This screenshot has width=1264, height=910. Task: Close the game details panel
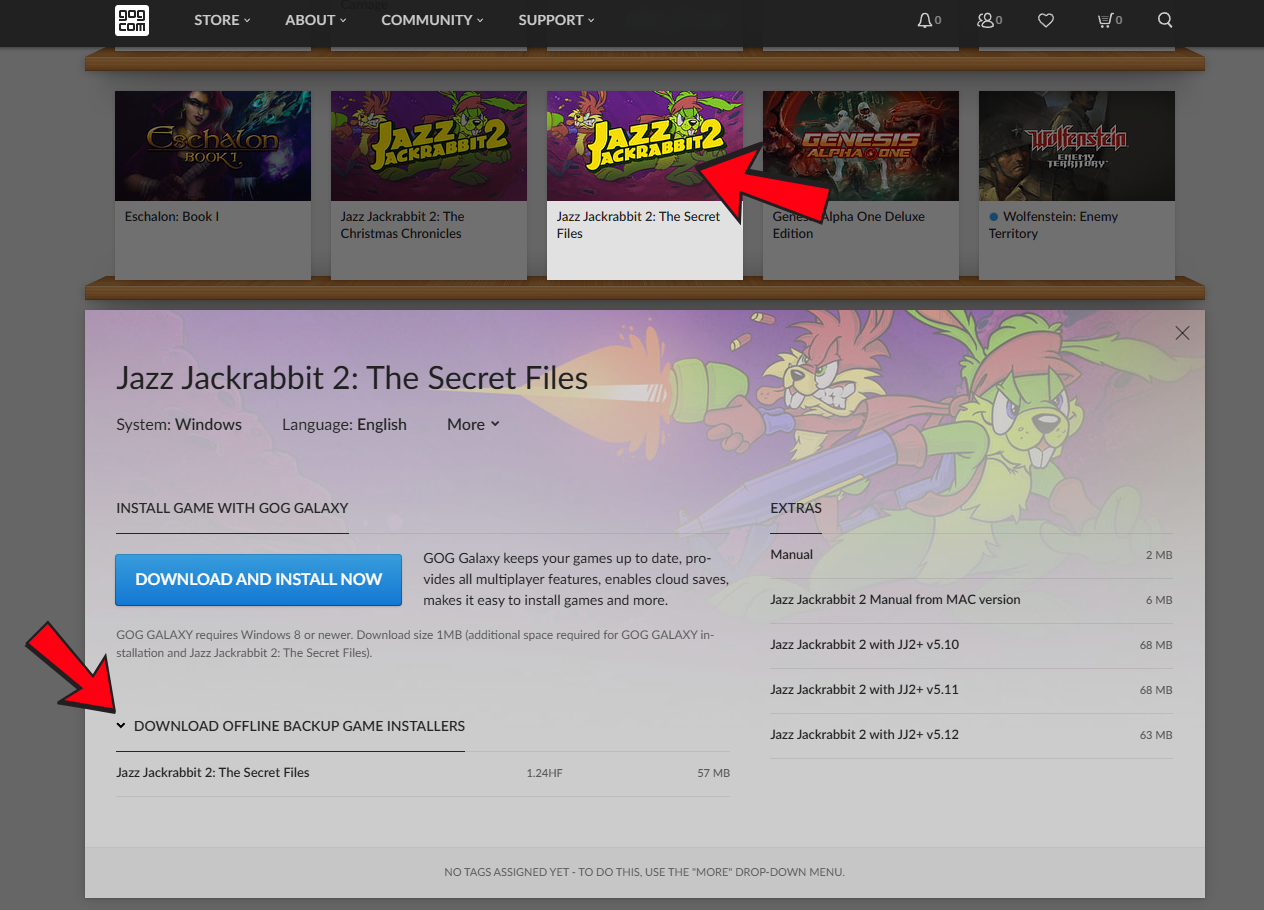pos(1183,333)
